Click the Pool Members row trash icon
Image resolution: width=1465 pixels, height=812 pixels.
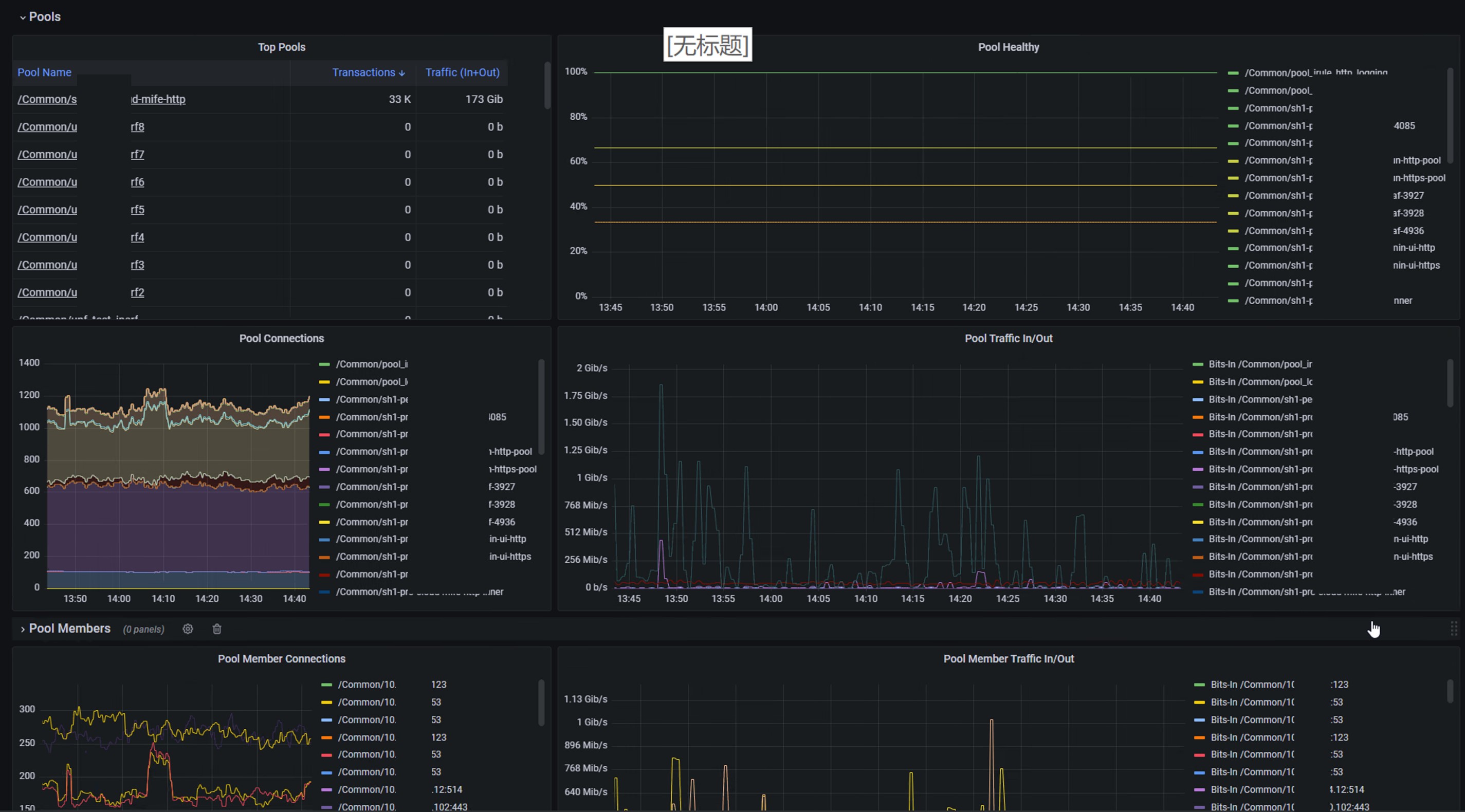[x=217, y=629]
